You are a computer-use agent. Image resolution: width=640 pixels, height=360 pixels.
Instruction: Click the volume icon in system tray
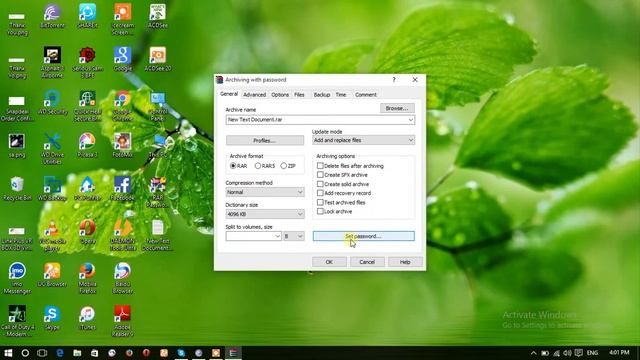(567, 353)
